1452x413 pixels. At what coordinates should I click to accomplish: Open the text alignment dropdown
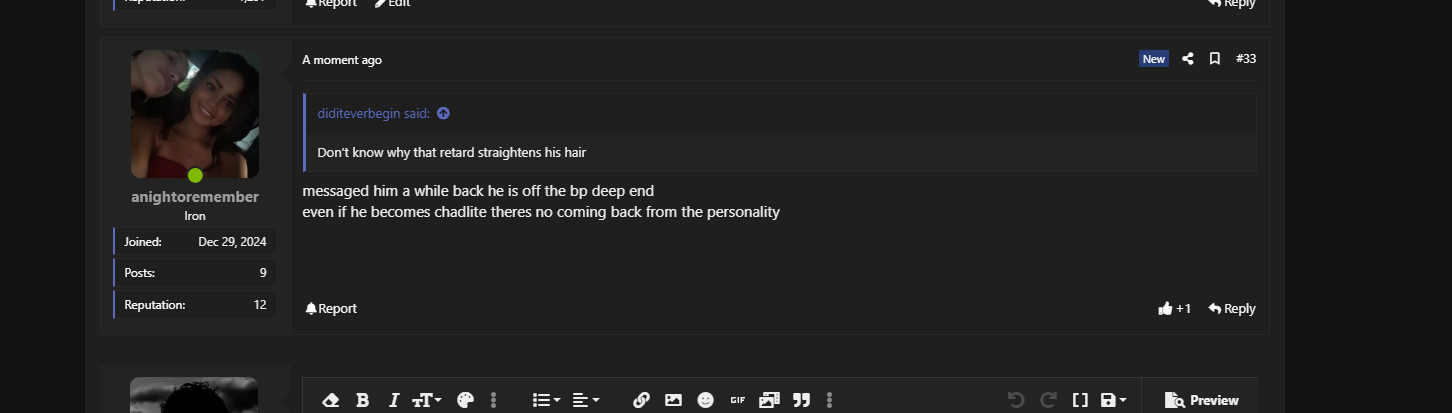coord(586,400)
